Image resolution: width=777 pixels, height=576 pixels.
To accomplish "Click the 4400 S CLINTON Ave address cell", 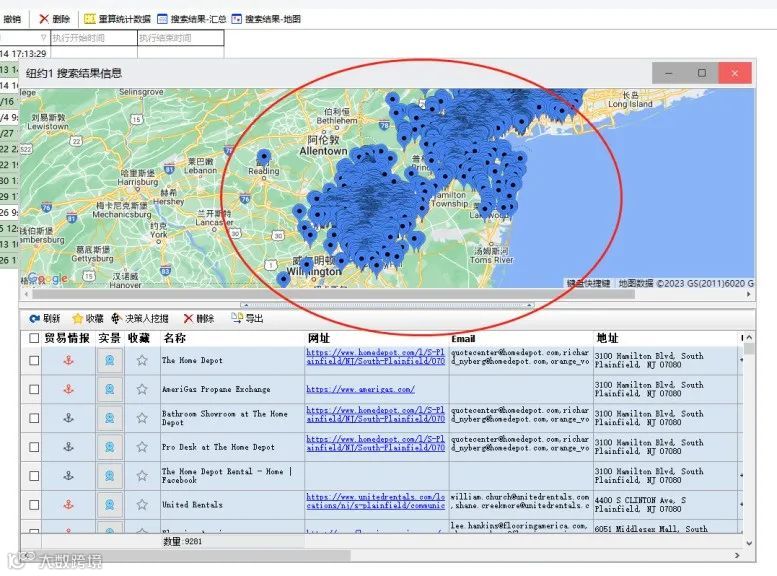I will tap(666, 505).
